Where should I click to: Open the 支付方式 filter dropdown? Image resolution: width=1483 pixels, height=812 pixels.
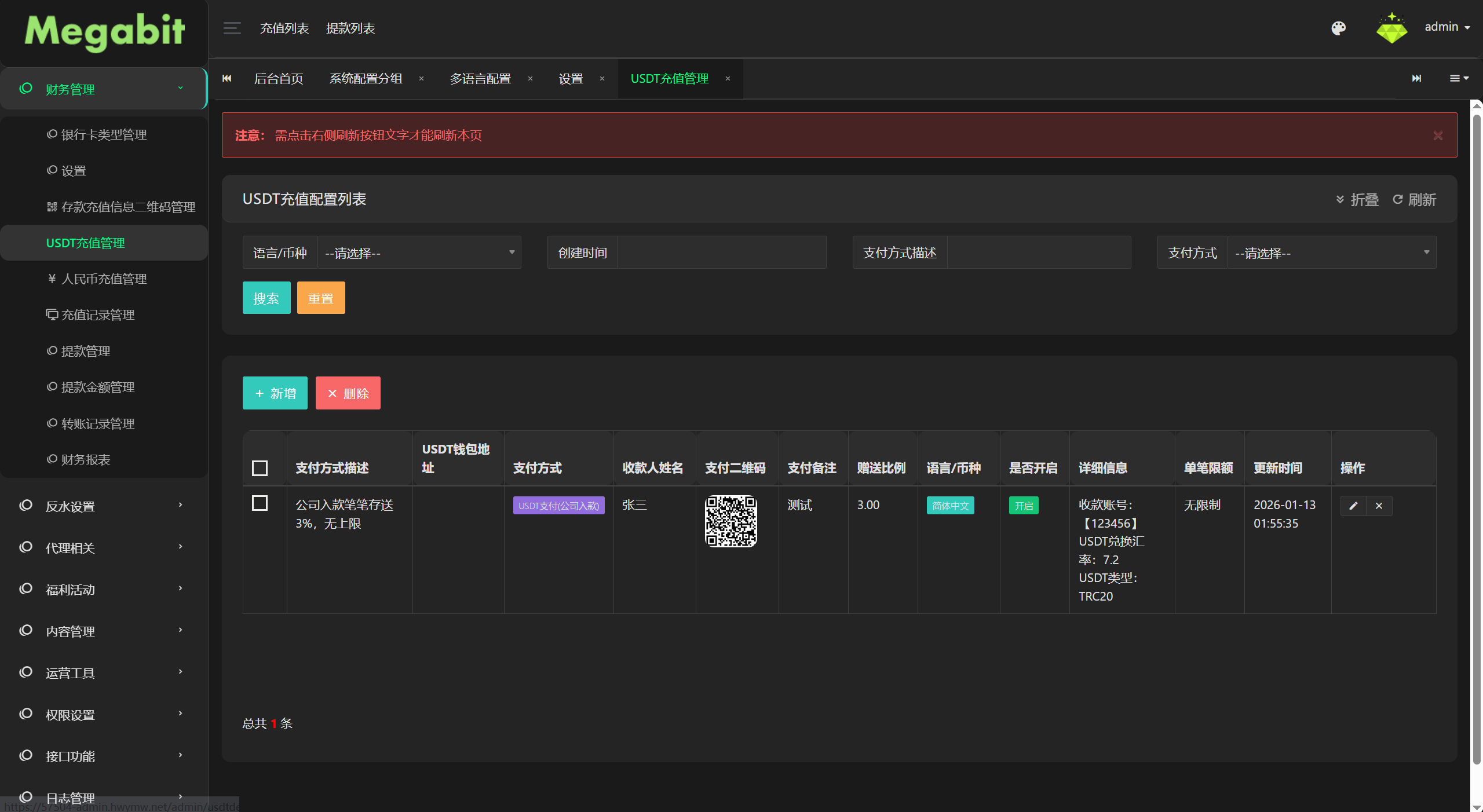pyautogui.click(x=1331, y=253)
